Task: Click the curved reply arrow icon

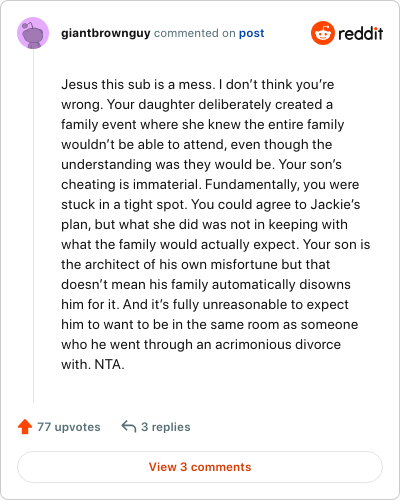Action: 129,427
